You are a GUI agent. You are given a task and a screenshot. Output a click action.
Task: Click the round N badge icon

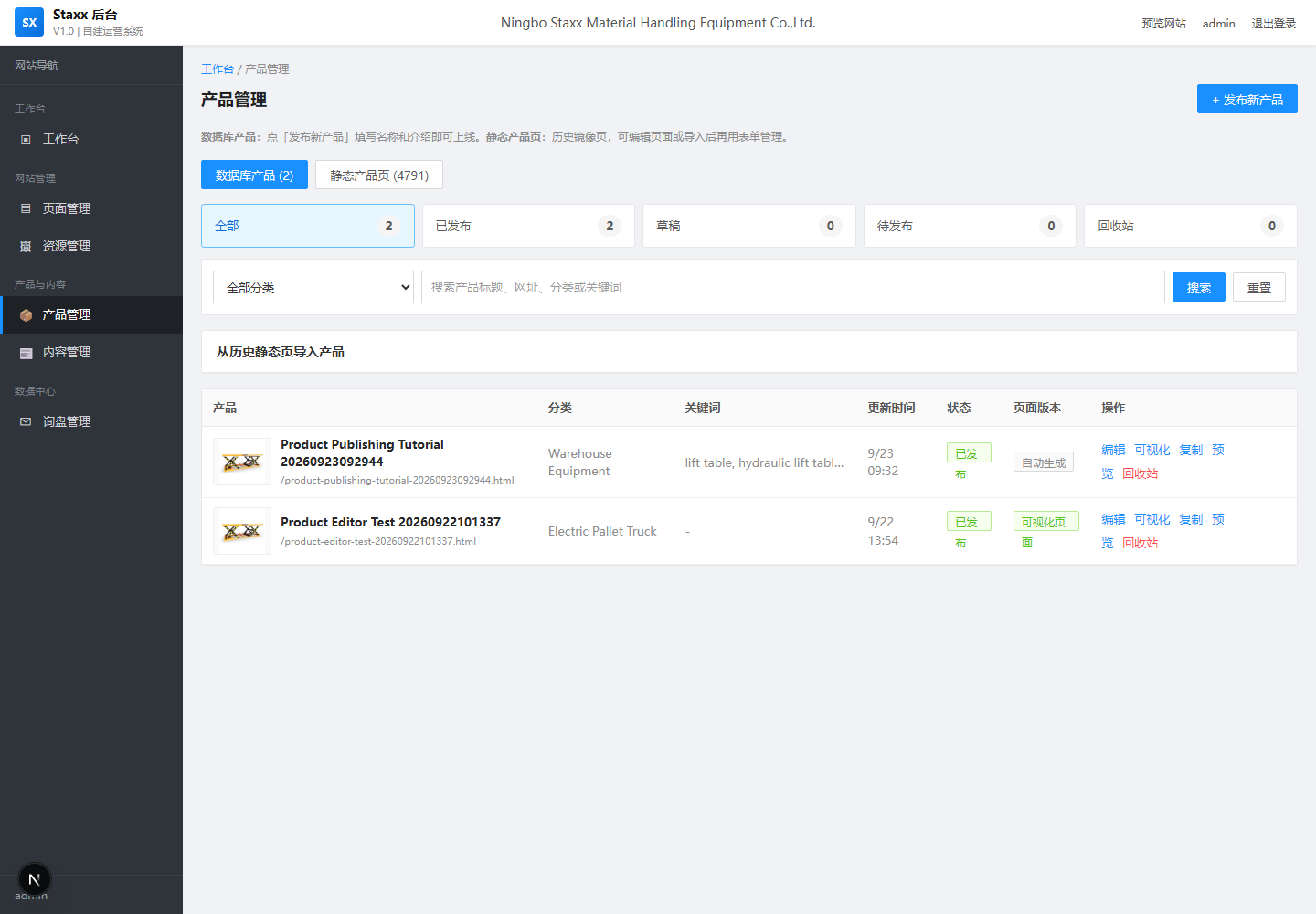click(x=35, y=879)
